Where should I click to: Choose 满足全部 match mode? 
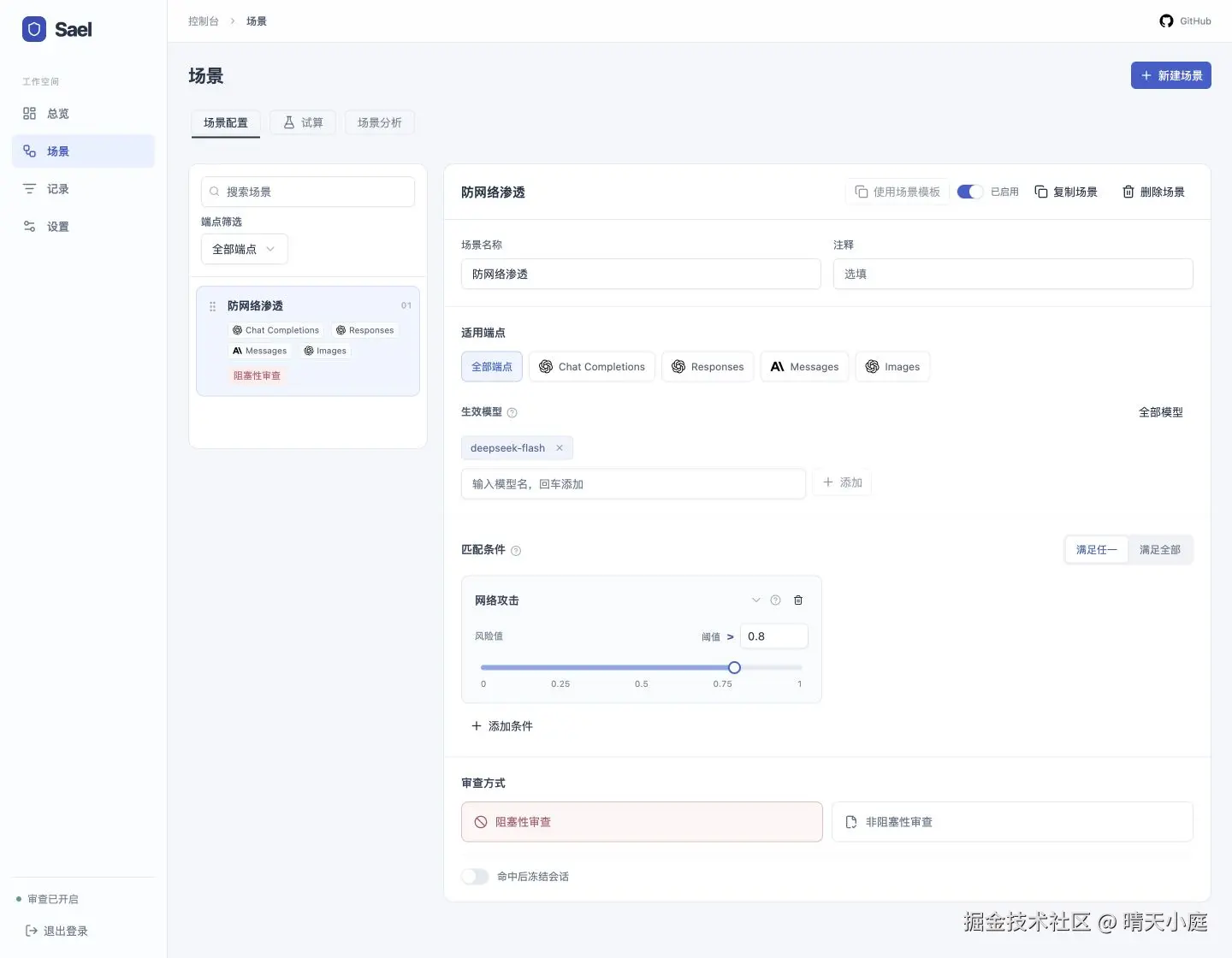[x=1160, y=550]
